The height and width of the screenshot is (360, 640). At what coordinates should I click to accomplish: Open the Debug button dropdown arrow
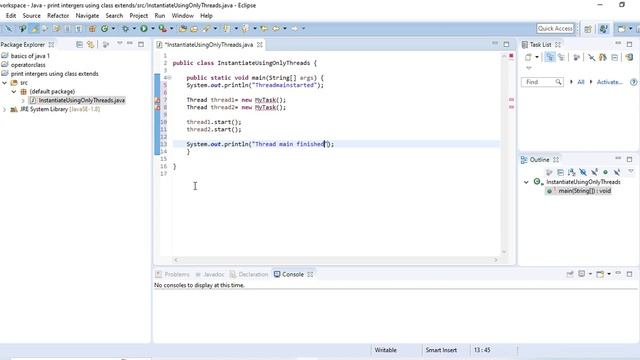click(x=134, y=29)
